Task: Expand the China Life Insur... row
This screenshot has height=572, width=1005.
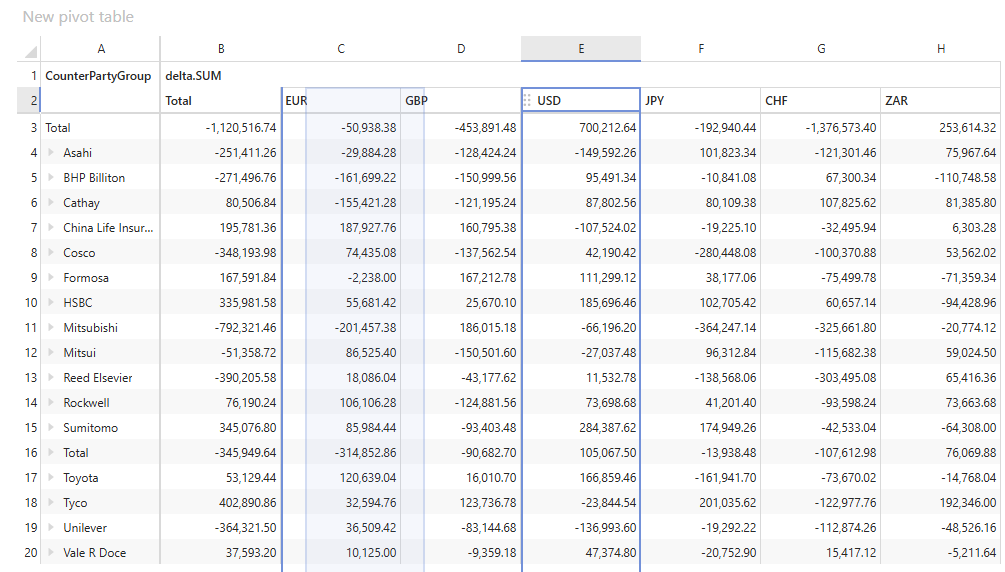Action: point(51,228)
